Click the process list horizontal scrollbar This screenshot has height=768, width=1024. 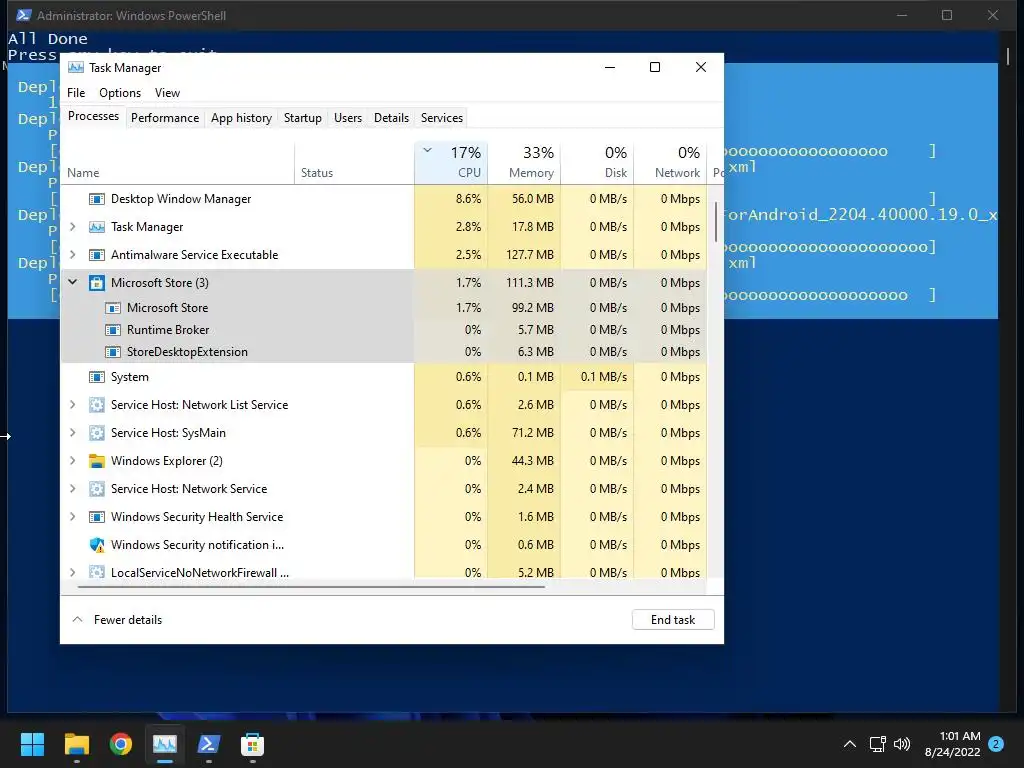click(311, 587)
